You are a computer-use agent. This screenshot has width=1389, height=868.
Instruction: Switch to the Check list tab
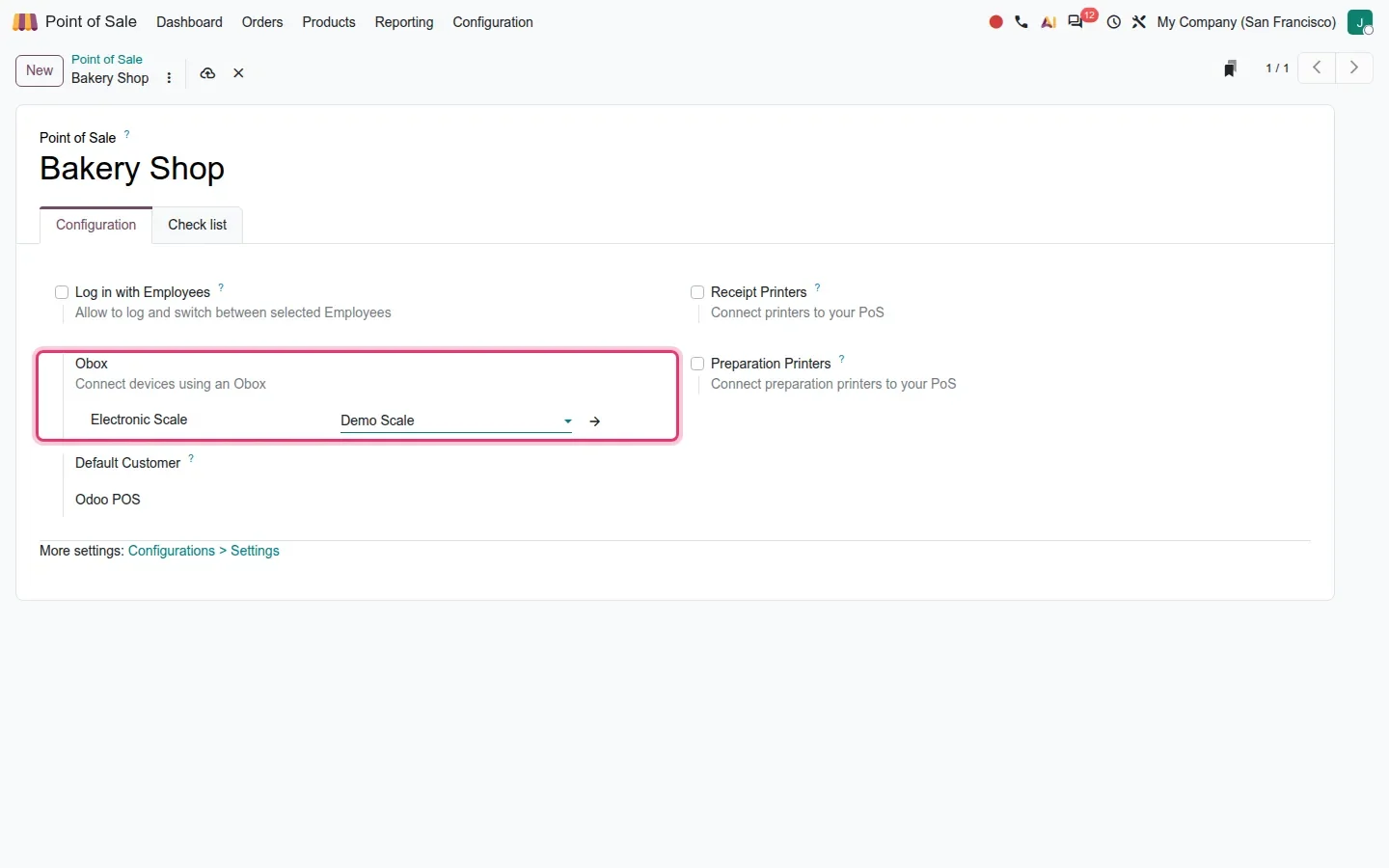coord(198,225)
